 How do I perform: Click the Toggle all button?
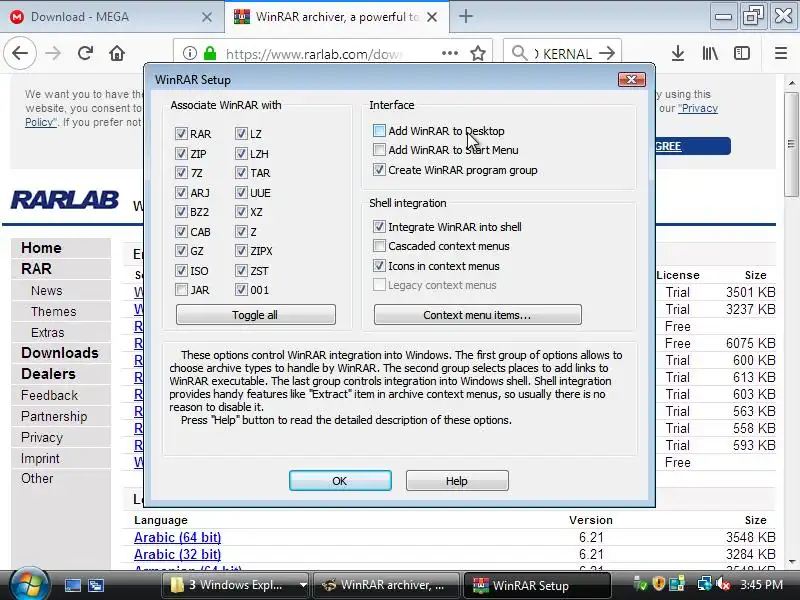256,315
